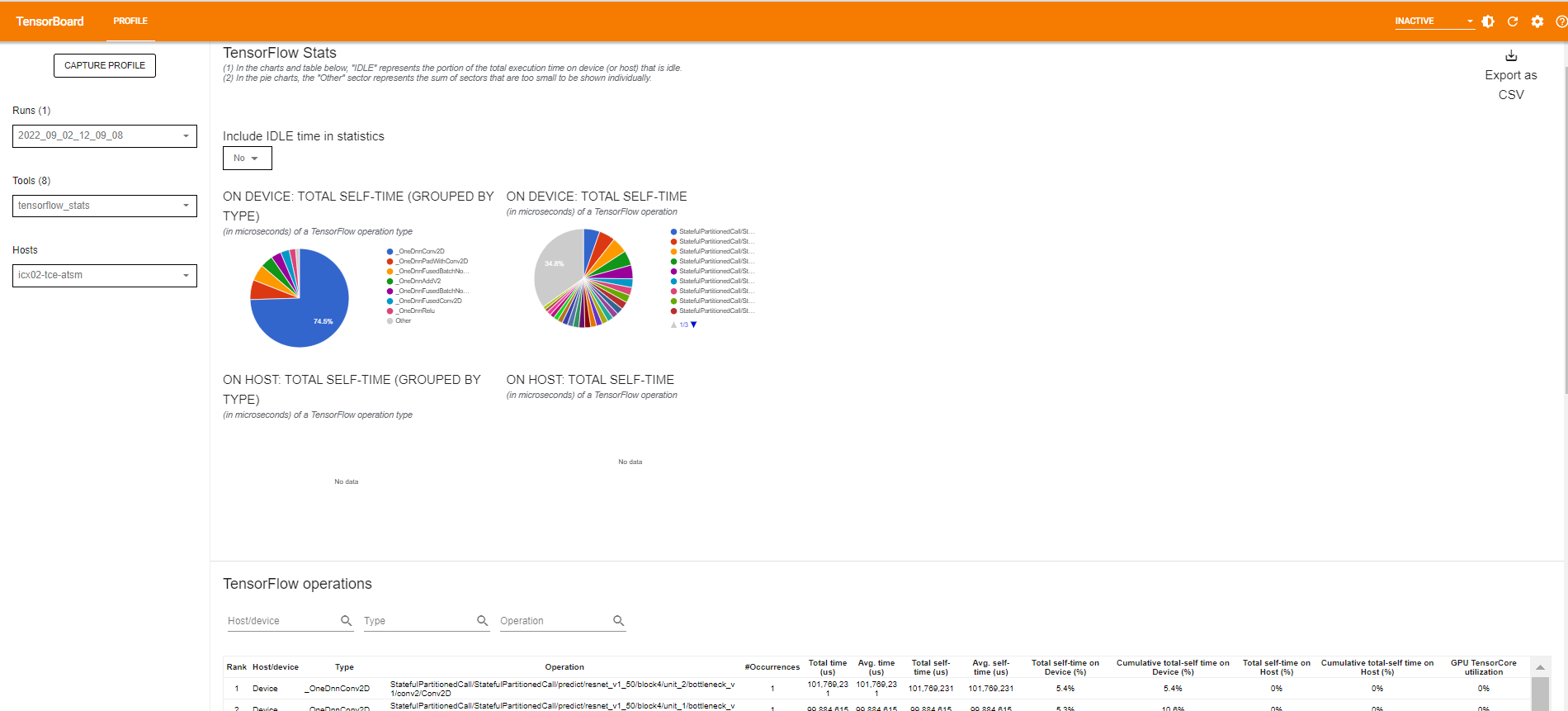Open the Hosts dropdown icx02-tce-atsm
Screen dimensions: 1568x711
pyautogui.click(x=105, y=275)
